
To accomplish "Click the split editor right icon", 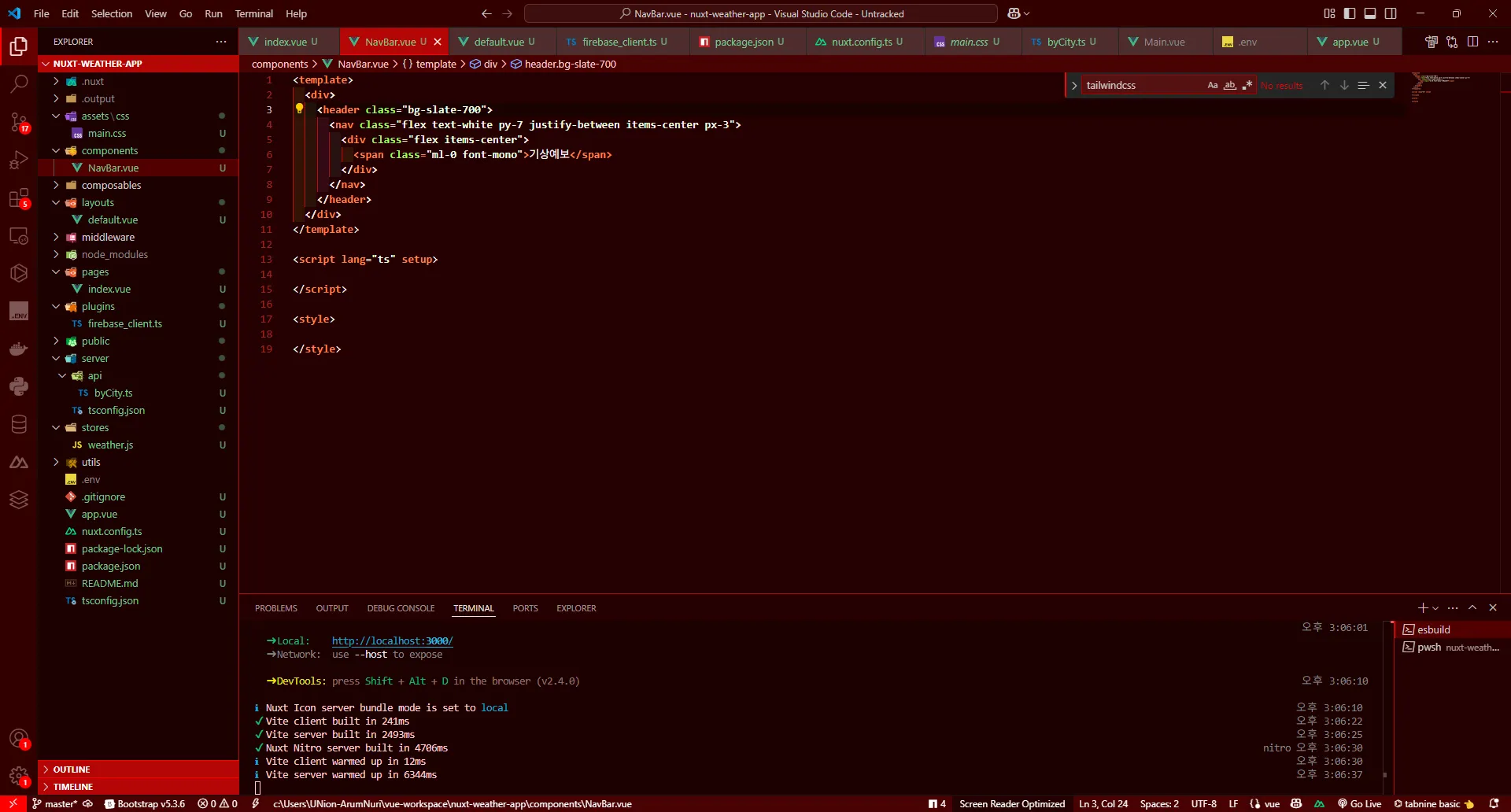I will tap(1472, 42).
